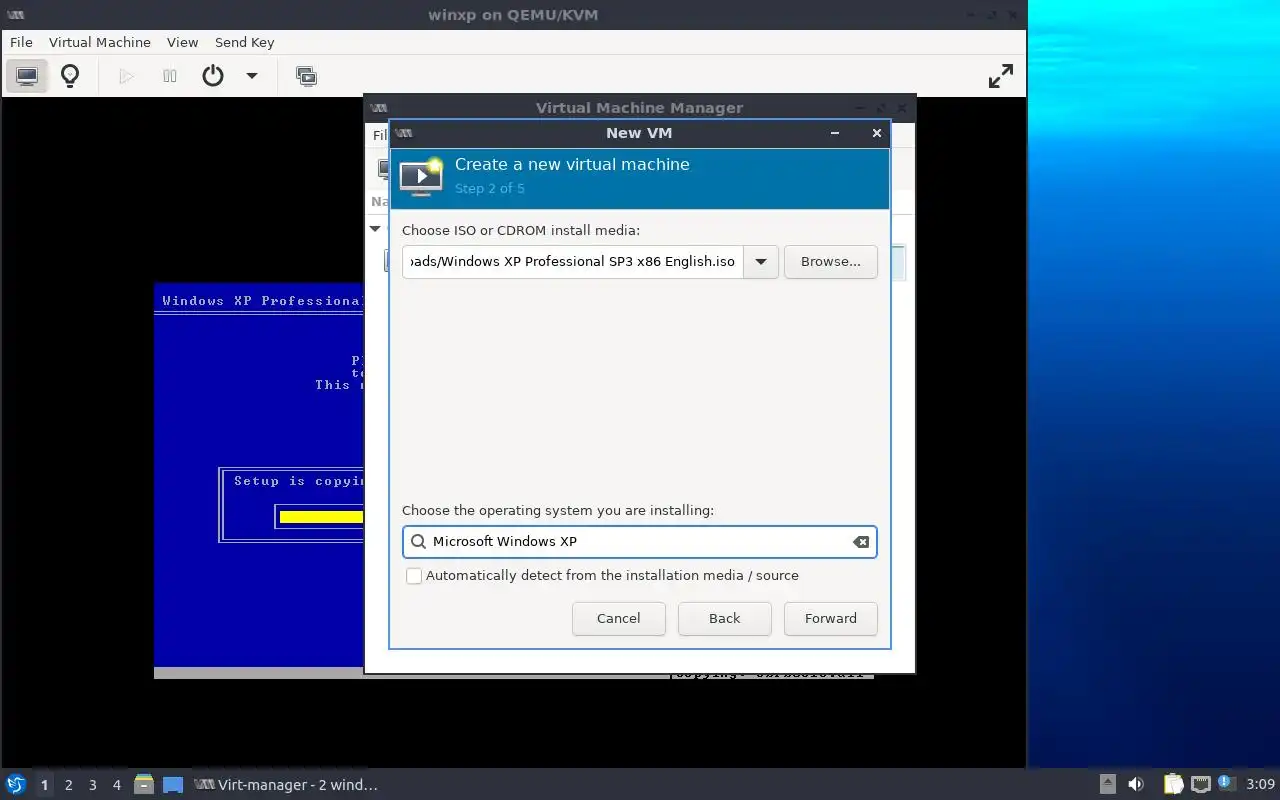Click Forward to continue VM creation
The image size is (1280, 800).
831,618
